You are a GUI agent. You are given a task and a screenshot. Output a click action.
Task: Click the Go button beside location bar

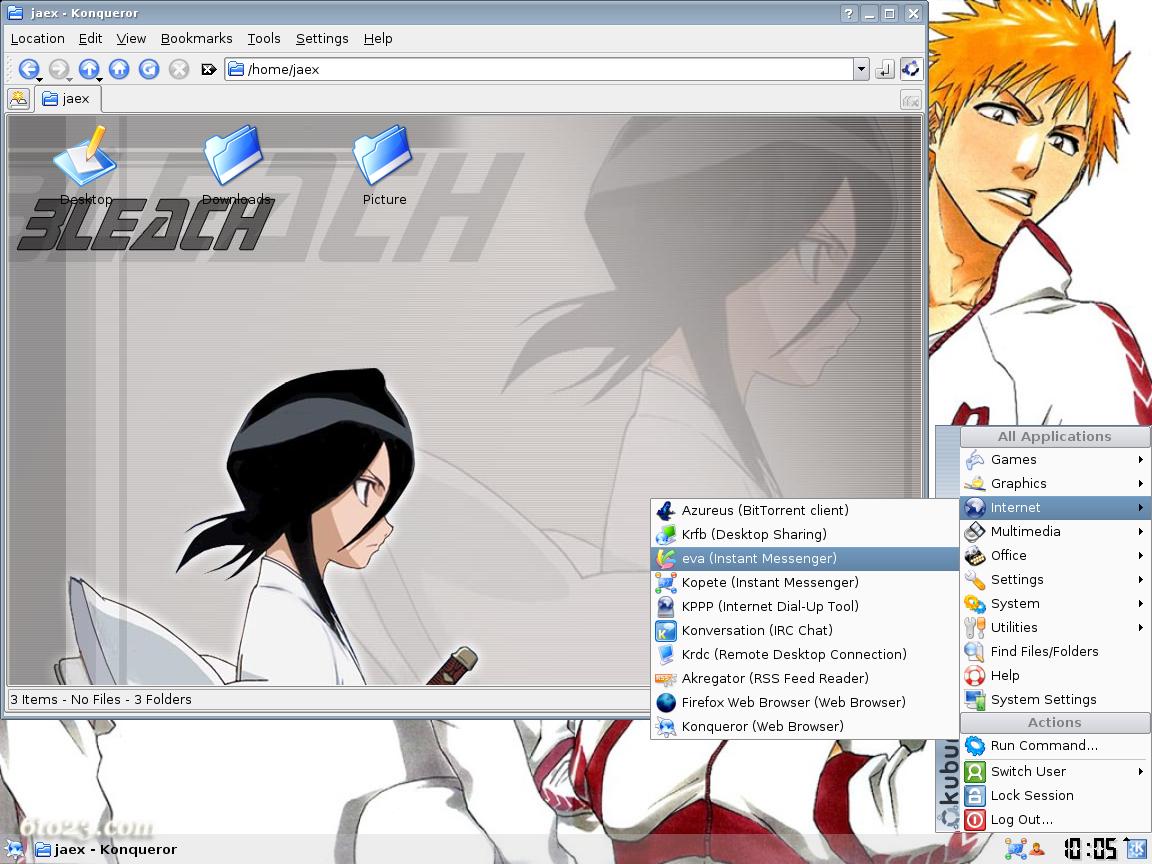click(885, 69)
